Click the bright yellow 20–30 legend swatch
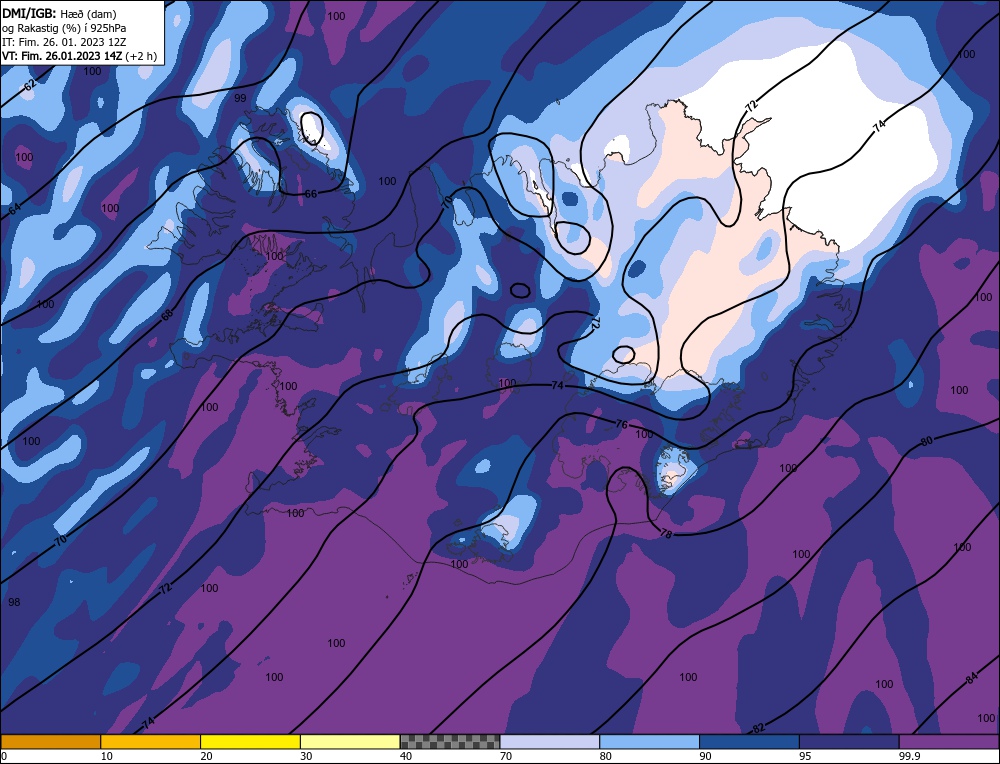The width and height of the screenshot is (1000, 764). pyautogui.click(x=250, y=741)
